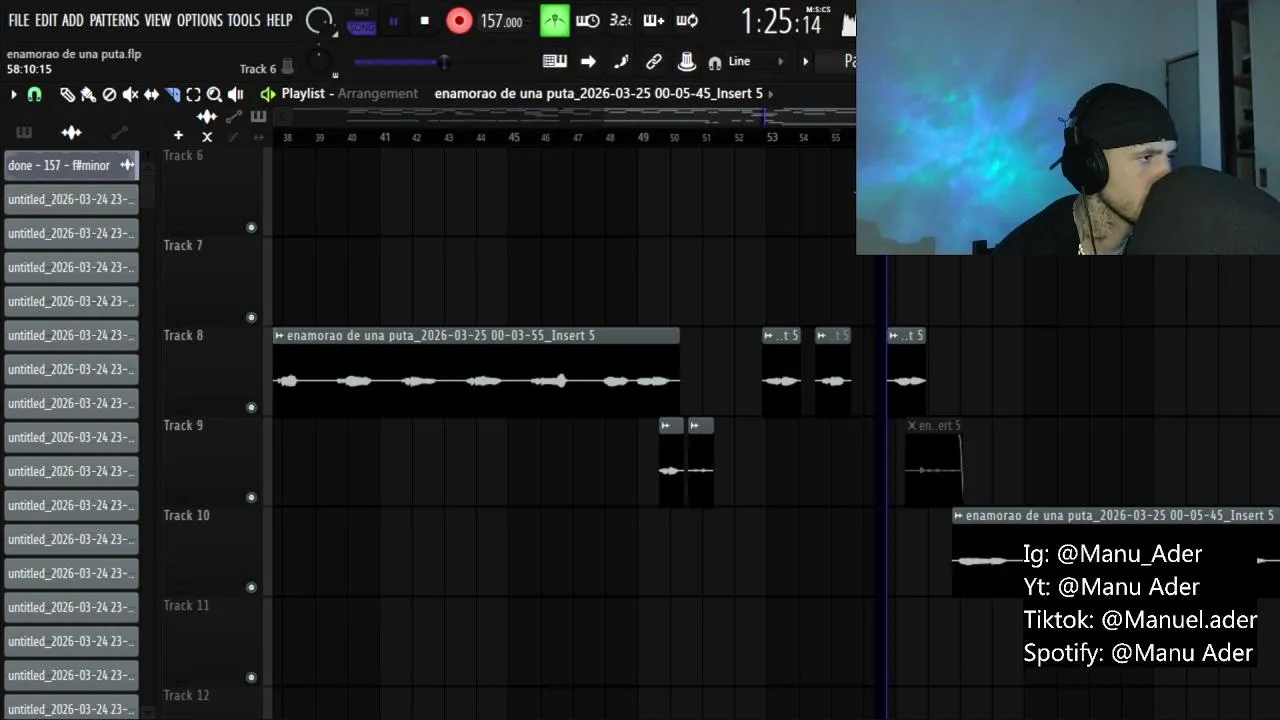Screen dimensions: 1280x720
Task: Open the ADD menu
Action: [x=73, y=20]
